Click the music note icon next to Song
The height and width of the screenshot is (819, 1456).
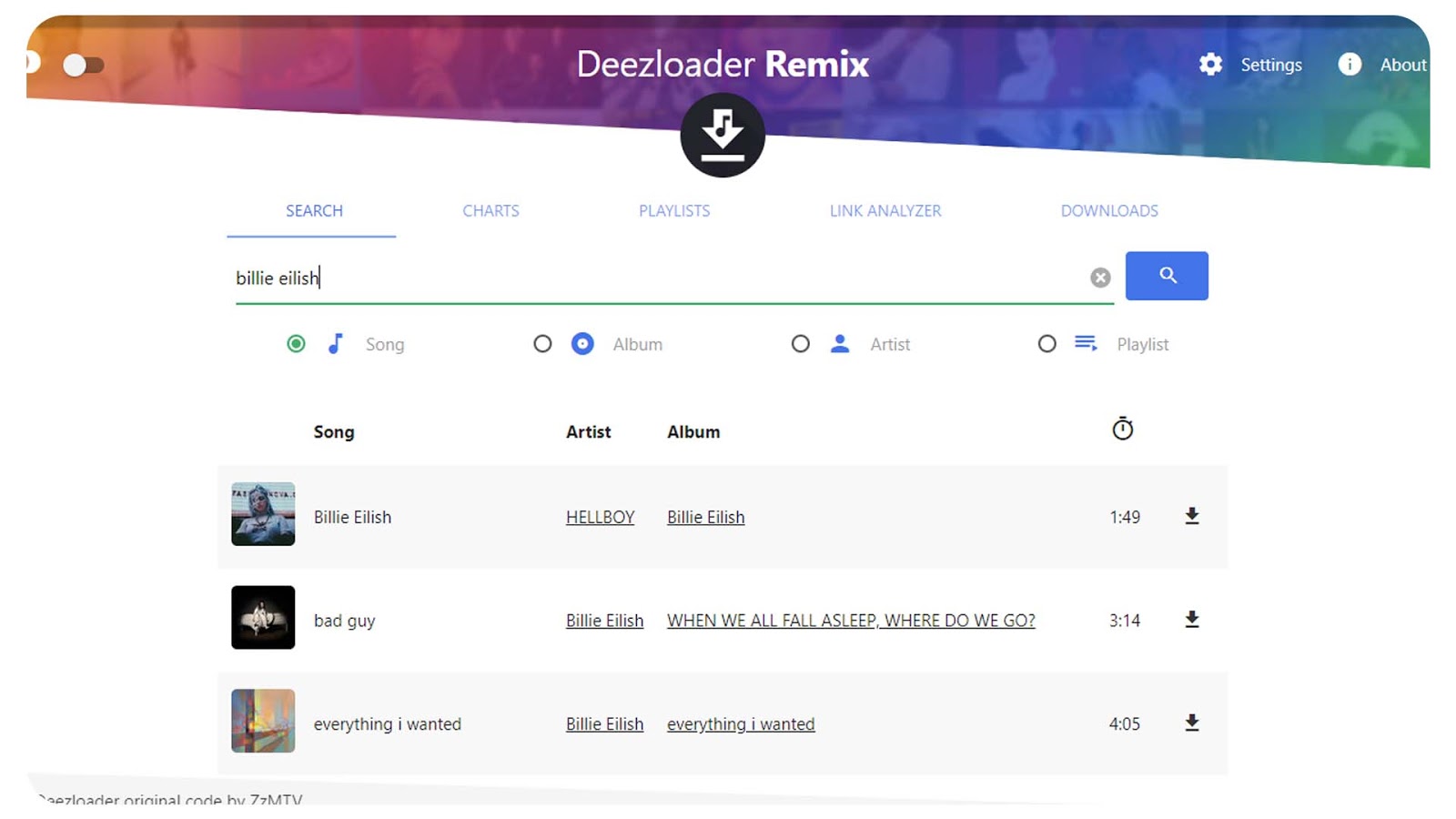coord(336,344)
